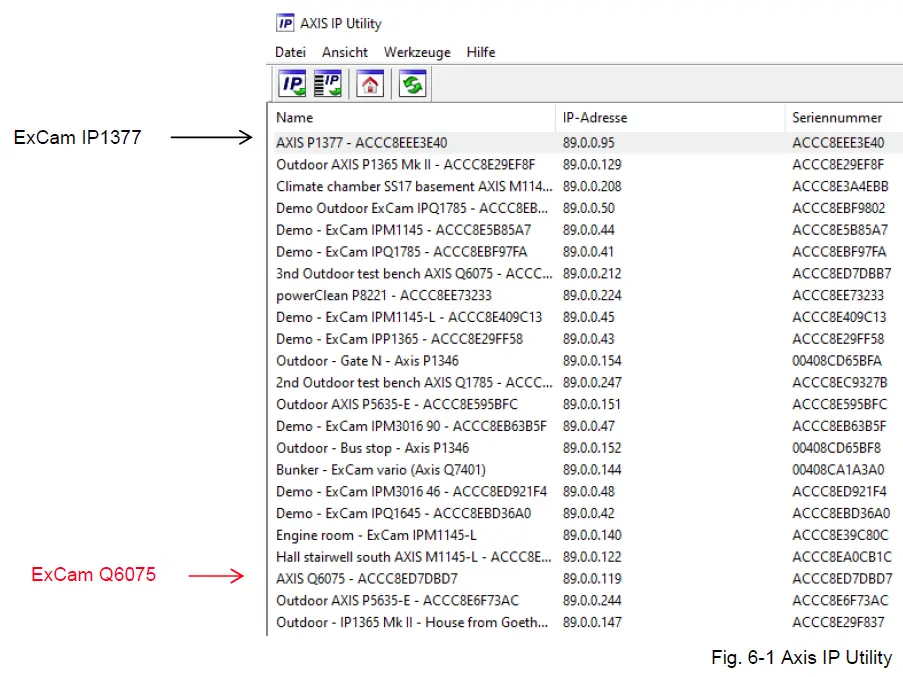Click IP address 89.0.0.119
This screenshot has height=677, width=903.
592,579
